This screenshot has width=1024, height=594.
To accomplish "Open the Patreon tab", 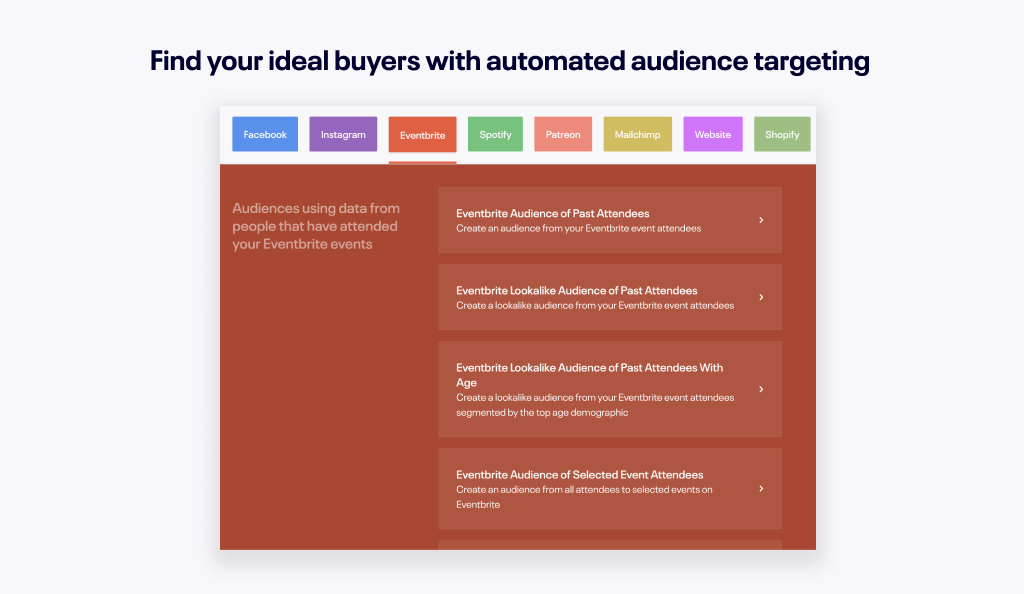I will point(563,134).
